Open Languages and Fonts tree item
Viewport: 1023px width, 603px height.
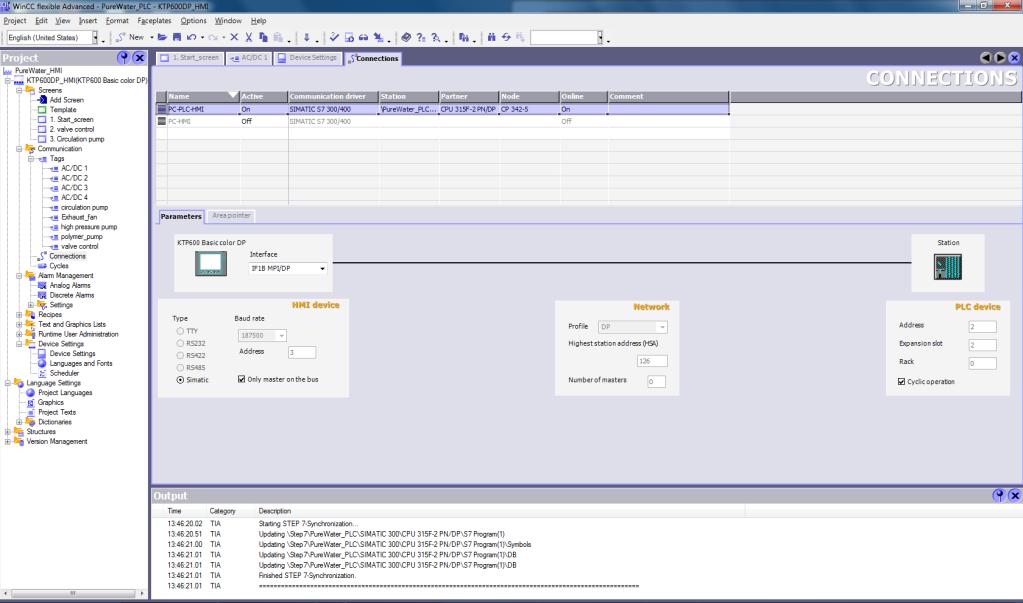coord(80,363)
